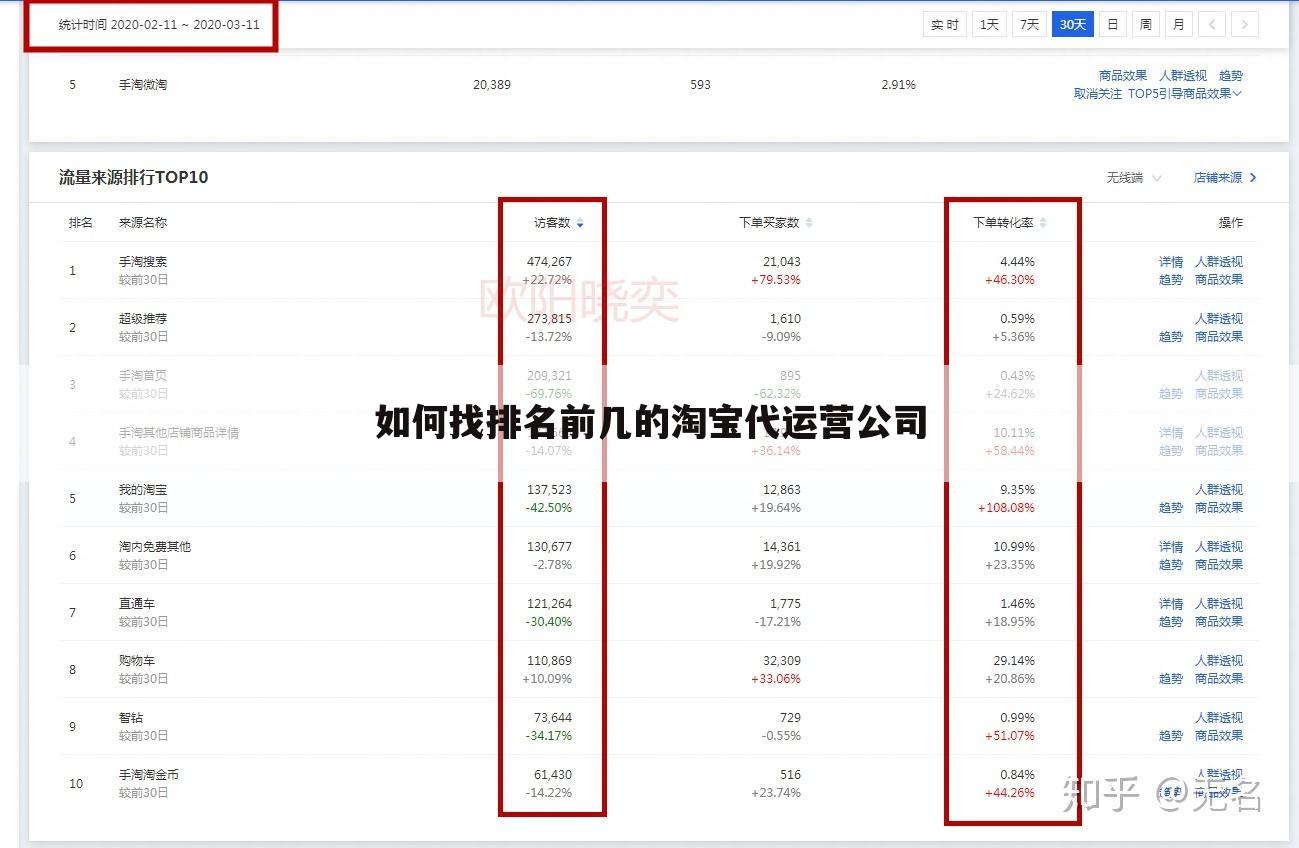View 趋势 for 直通车
Screen dimensions: 1299x848
pos(1171,622)
